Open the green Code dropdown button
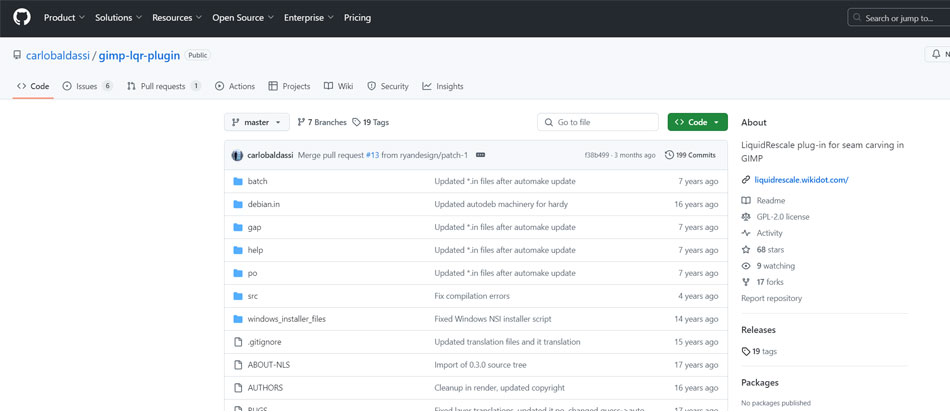 click(x=697, y=122)
